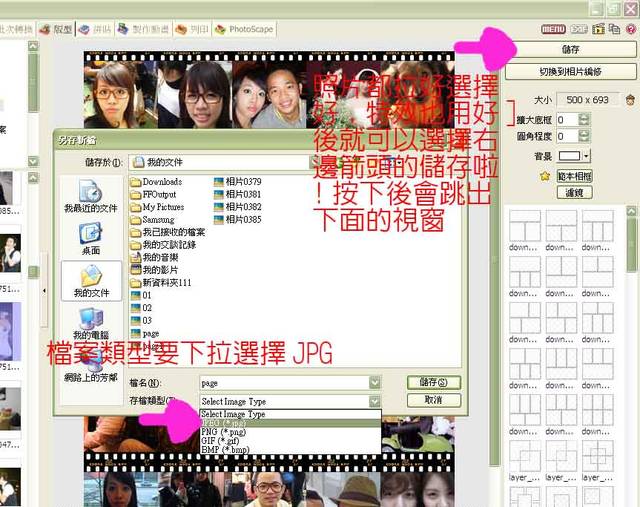Open the file name dropdown arrow
640x507 pixels.
click(x=375, y=383)
